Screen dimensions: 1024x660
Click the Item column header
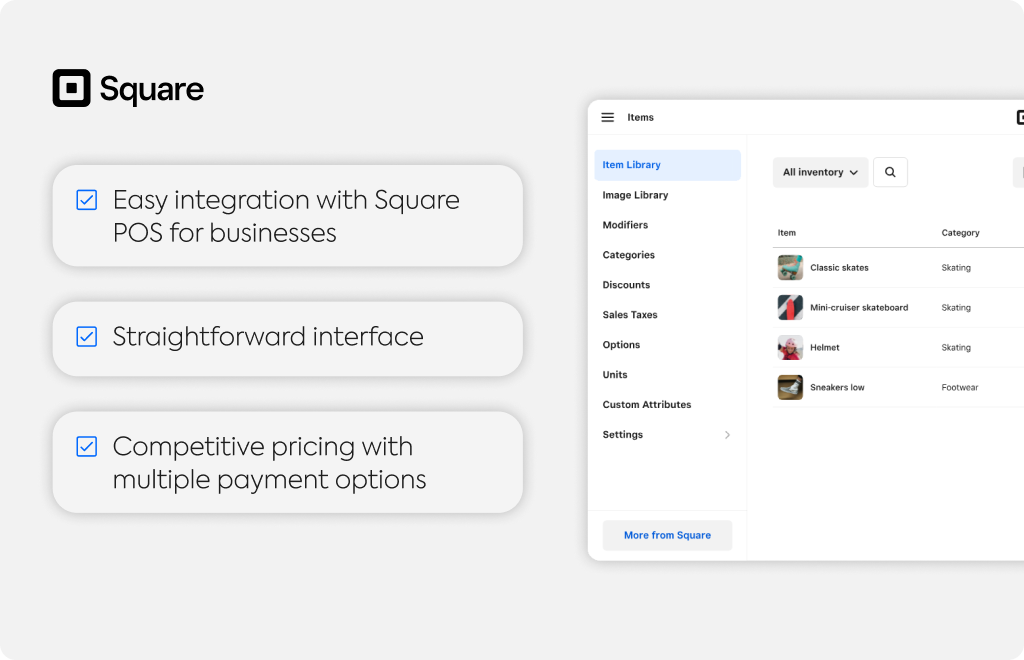(786, 233)
